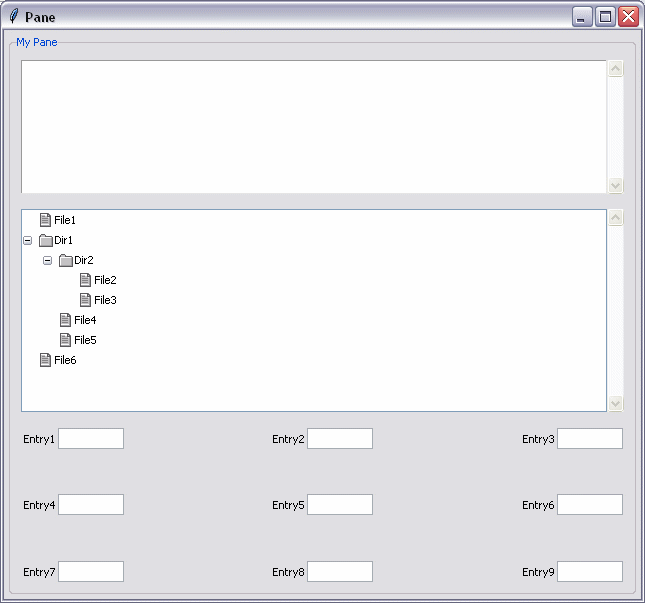The height and width of the screenshot is (603, 645).
Task: Click the empty text area at top
Action: tap(313, 126)
